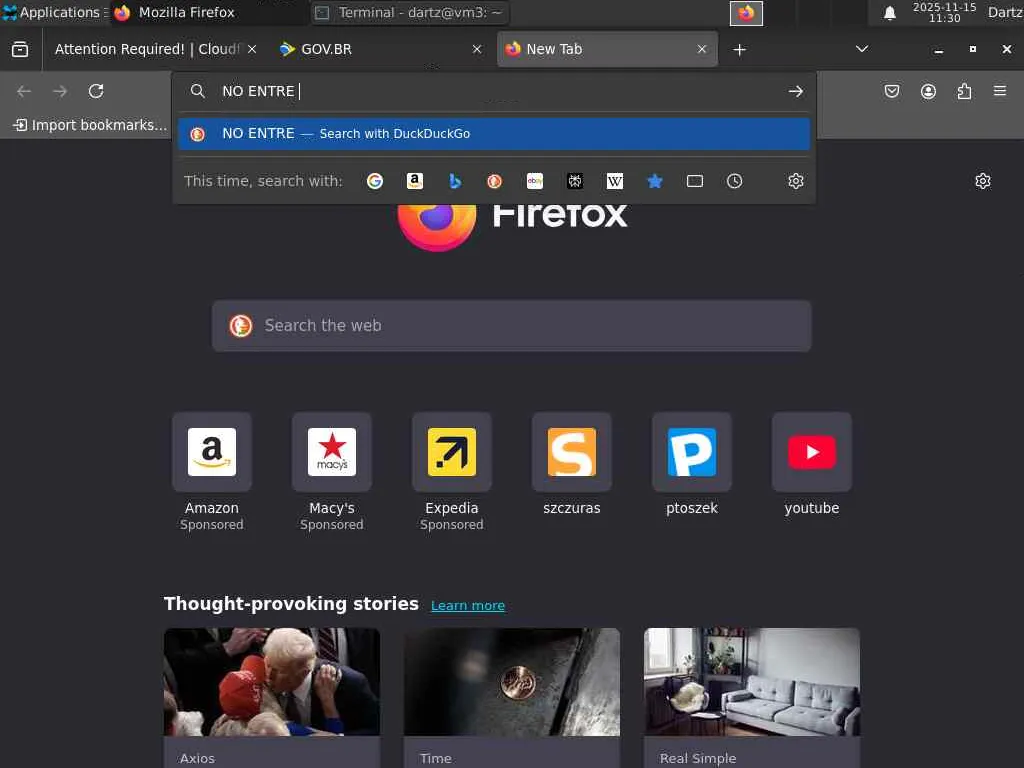The height and width of the screenshot is (768, 1024).
Task: Open the new tab page customize gear
Action: [983, 181]
